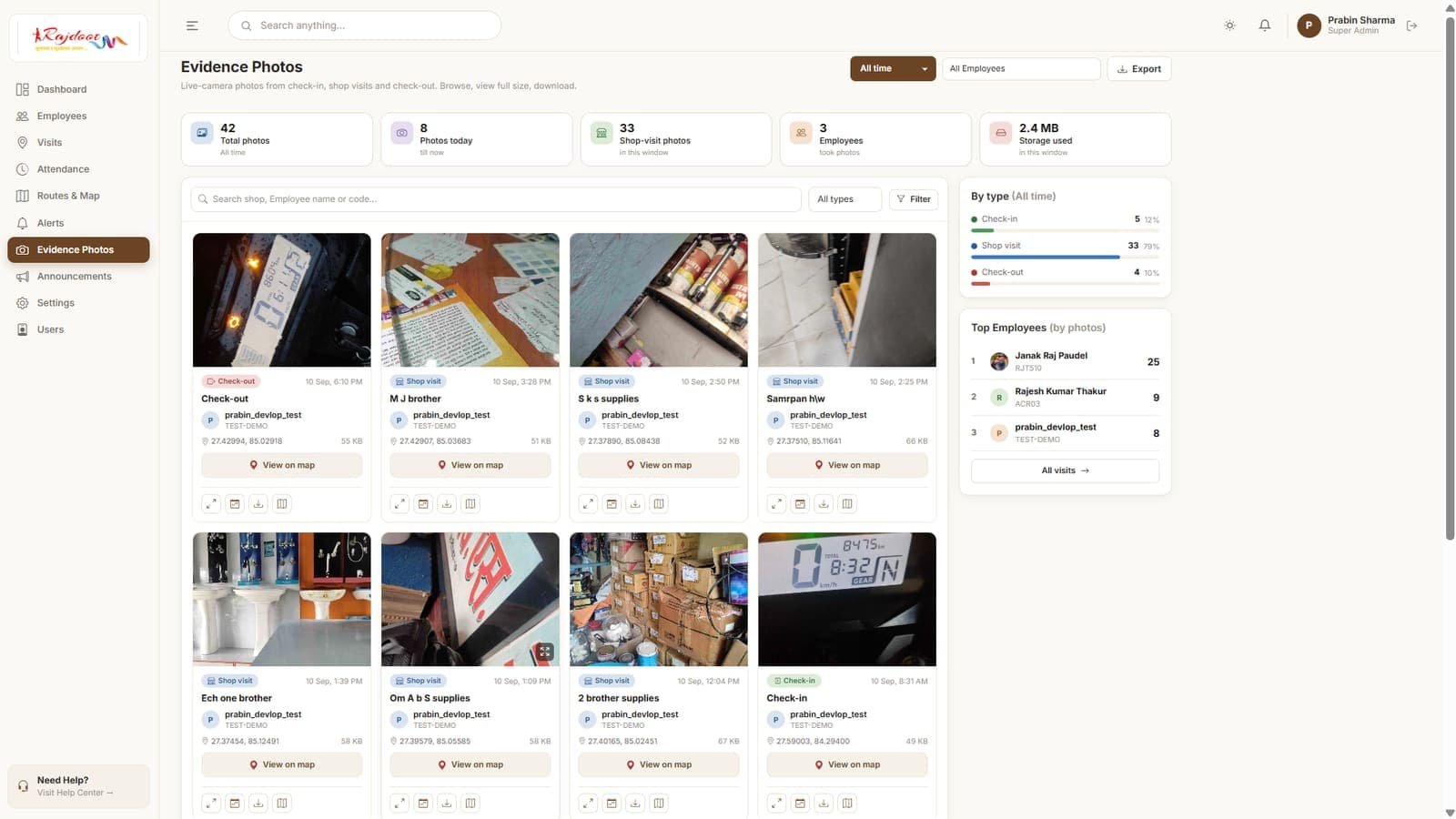This screenshot has height=819, width=1456.
Task: Collapse sidebar with the hamburger menu icon
Action: (192, 25)
